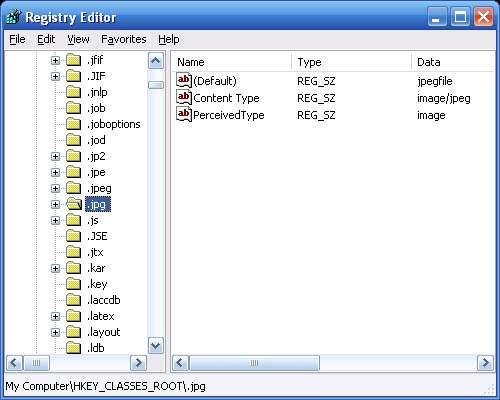This screenshot has height=400, width=500.
Task: Click the values pane scroll right arrow
Action: (485, 363)
